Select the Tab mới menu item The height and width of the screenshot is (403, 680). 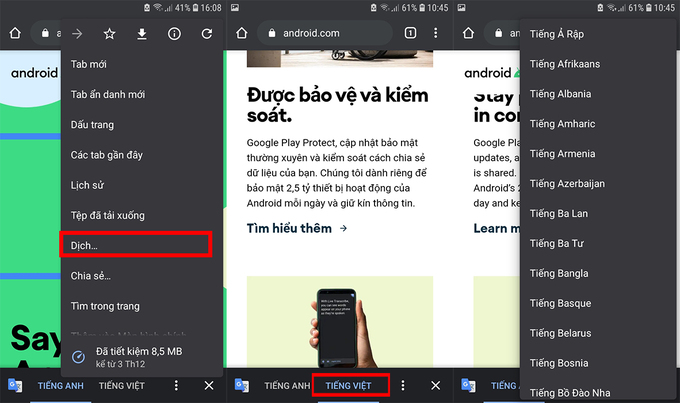(141, 64)
